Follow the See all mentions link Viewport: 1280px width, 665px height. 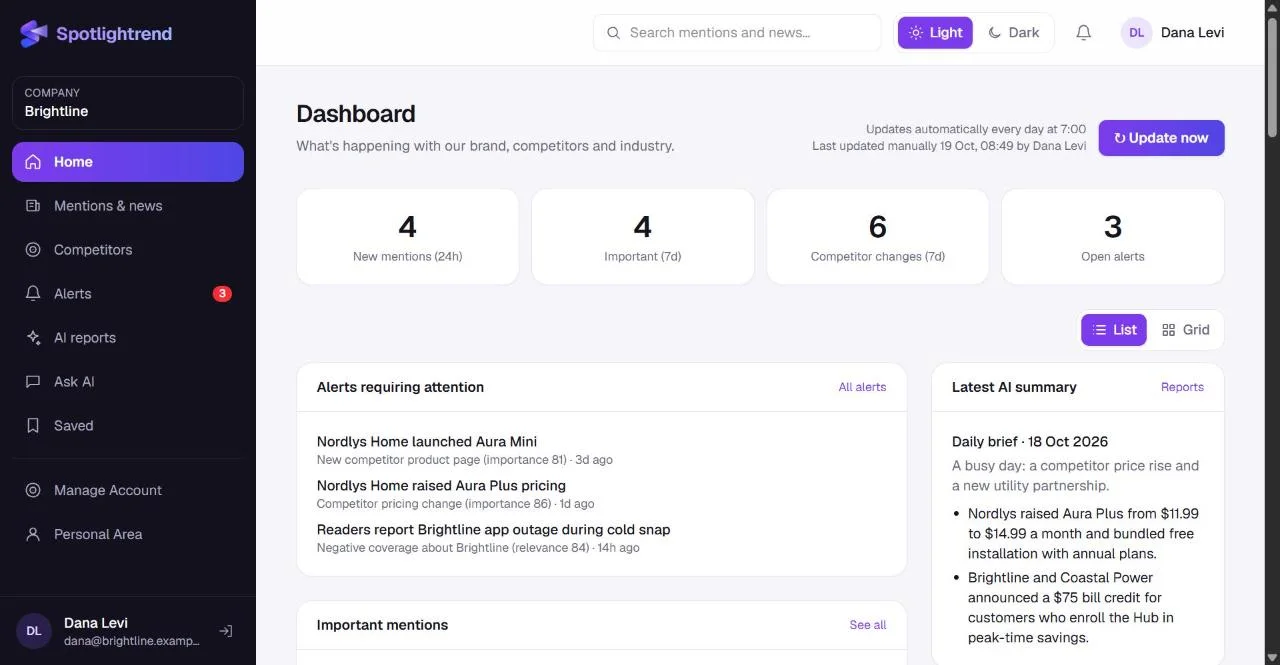point(867,625)
